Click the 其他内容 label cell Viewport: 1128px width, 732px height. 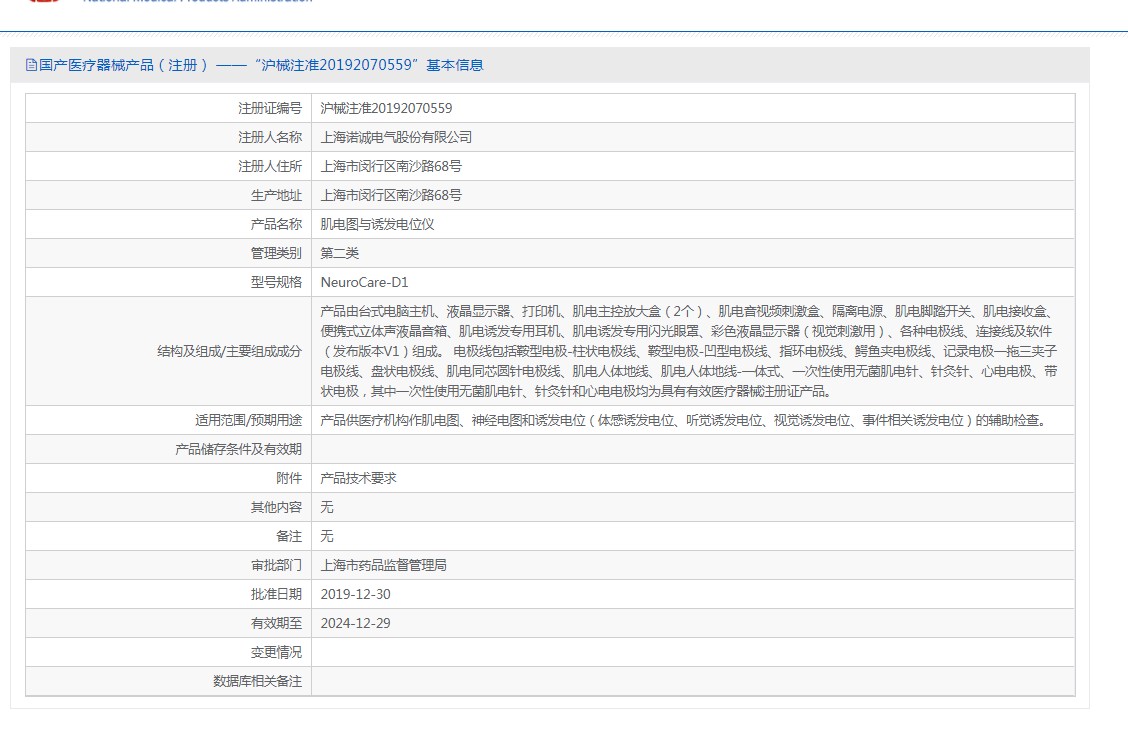click(168, 508)
